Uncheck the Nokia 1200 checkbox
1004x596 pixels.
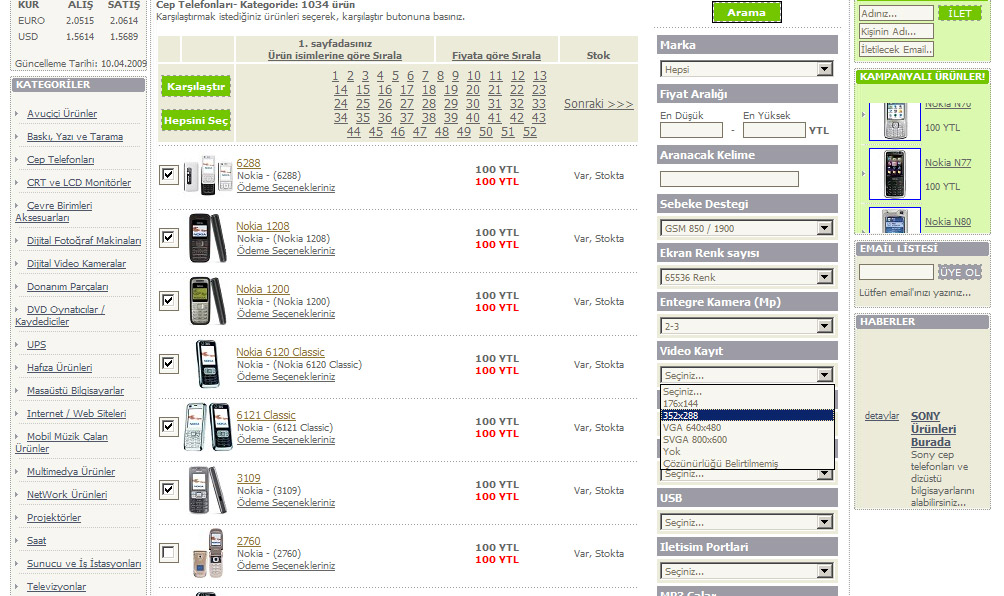tap(168, 300)
